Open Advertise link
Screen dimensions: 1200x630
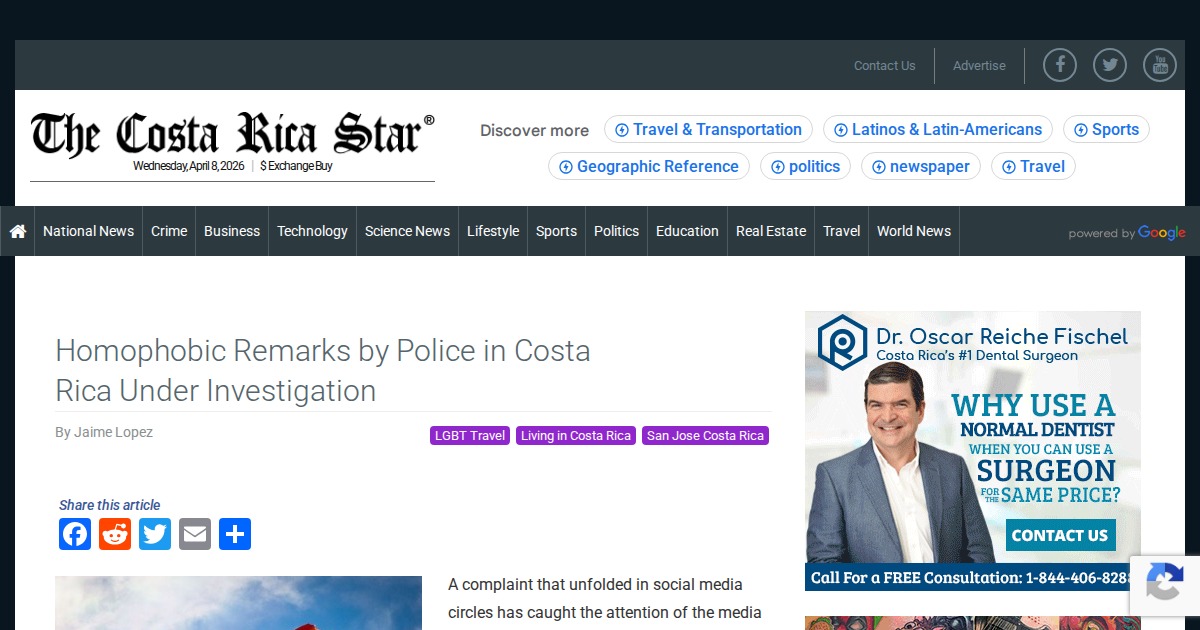pyautogui.click(x=979, y=66)
